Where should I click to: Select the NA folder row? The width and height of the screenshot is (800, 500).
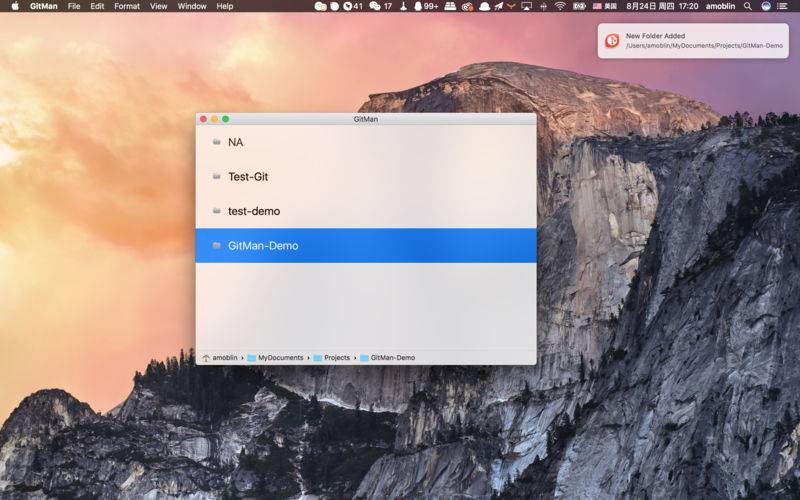366,142
